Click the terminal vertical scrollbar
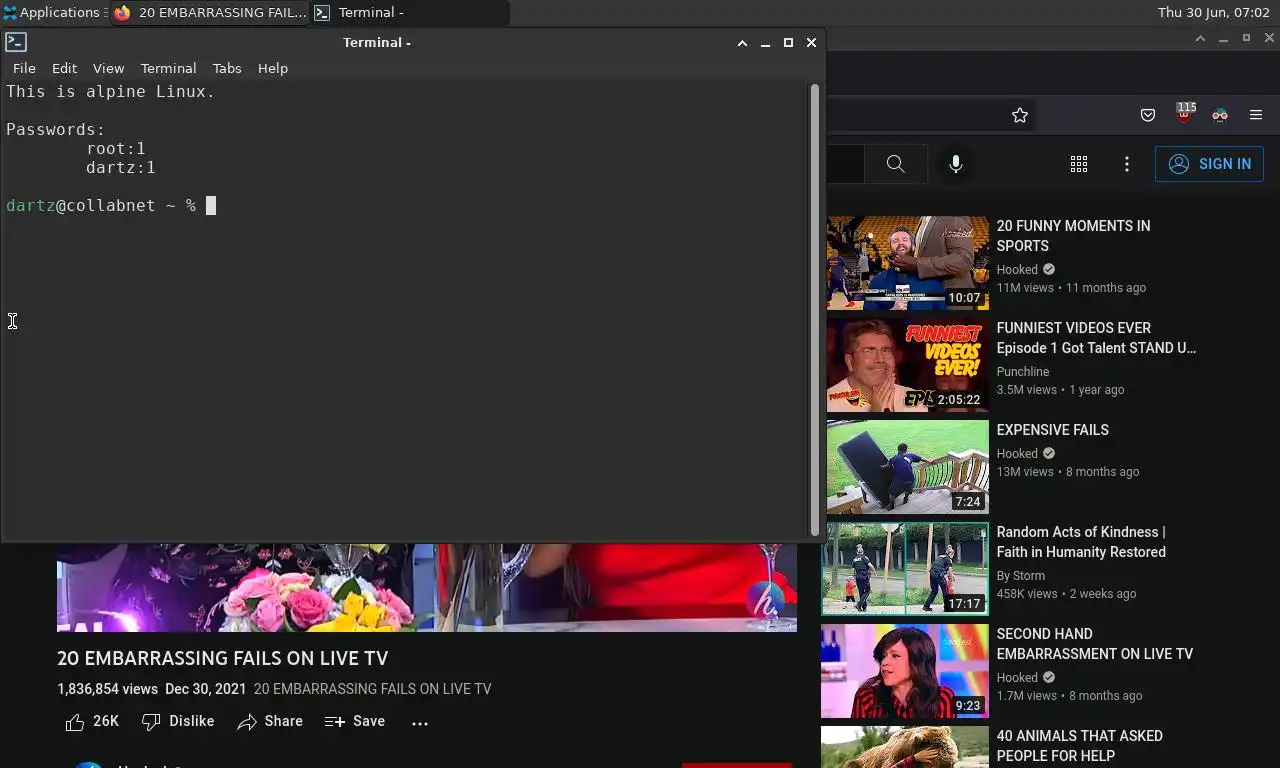 [814, 310]
